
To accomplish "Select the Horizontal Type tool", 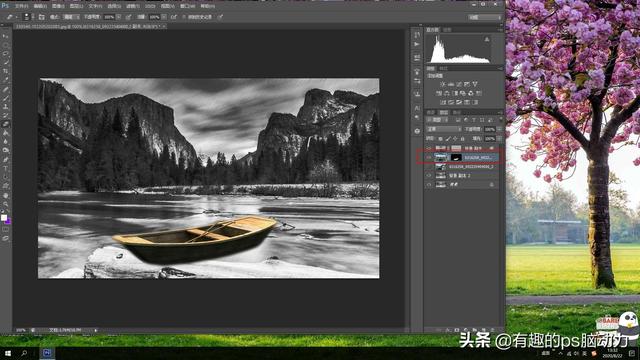I will 5,168.
